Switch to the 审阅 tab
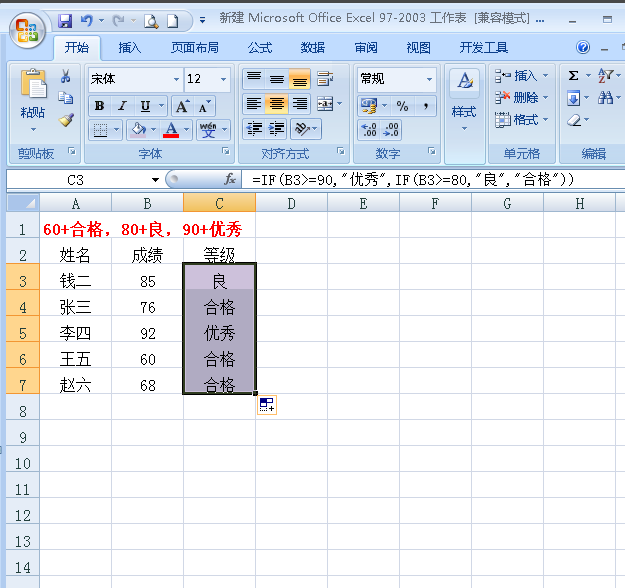625x588 pixels. (366, 48)
